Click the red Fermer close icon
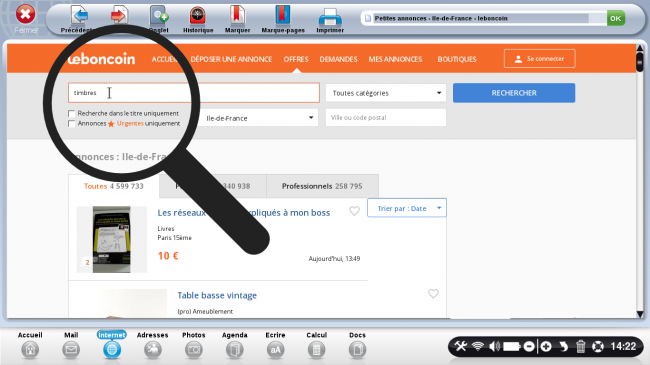The height and width of the screenshot is (365, 650). pos(25,14)
